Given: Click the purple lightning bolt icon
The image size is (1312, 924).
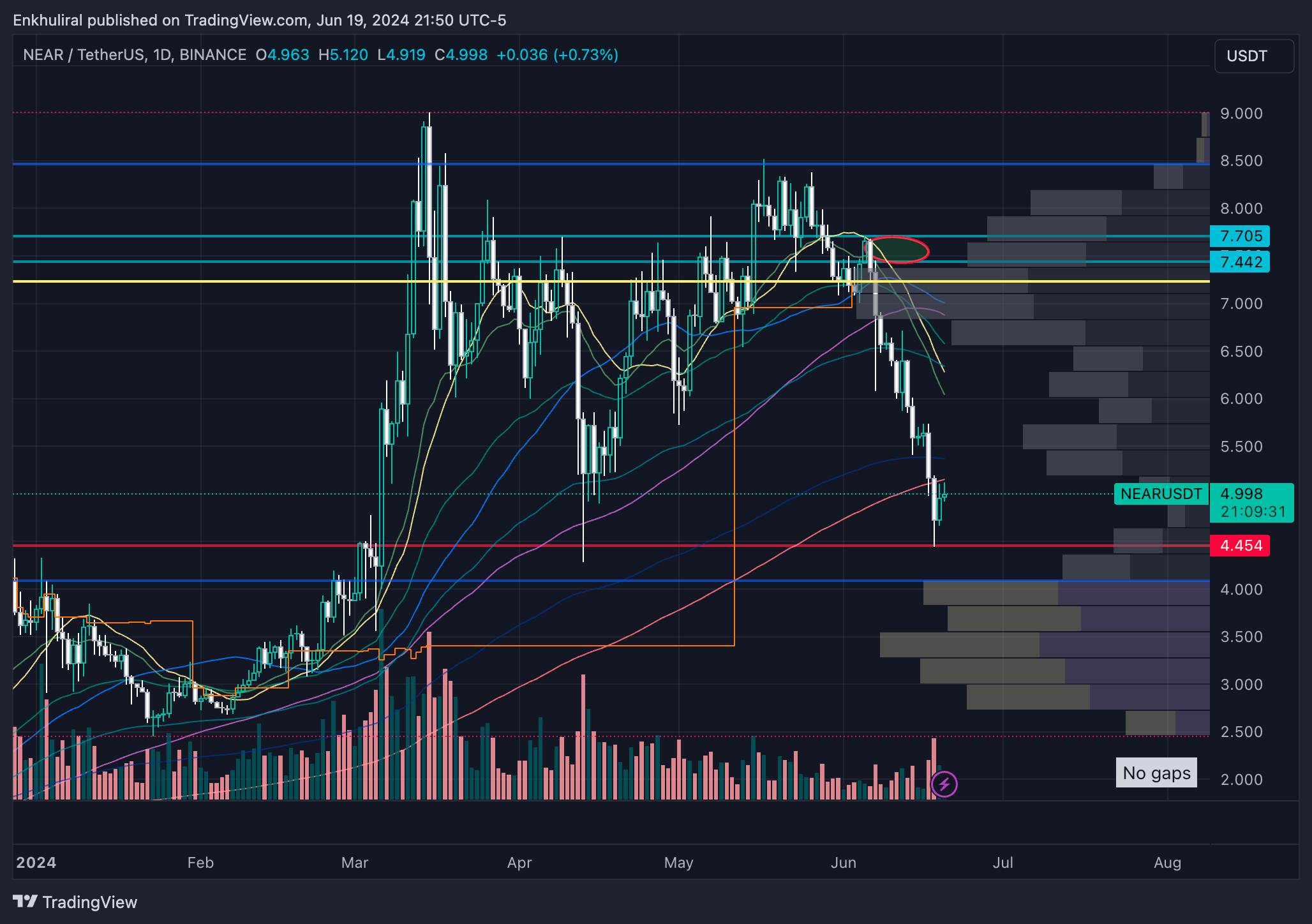Looking at the screenshot, I should click(x=944, y=784).
